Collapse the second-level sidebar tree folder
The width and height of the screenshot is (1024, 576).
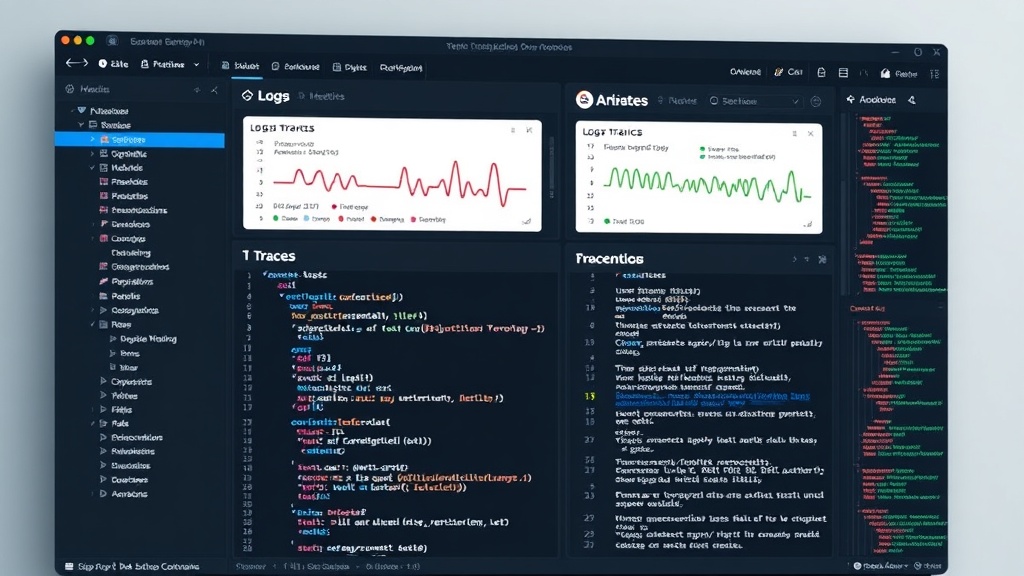pyautogui.click(x=81, y=125)
